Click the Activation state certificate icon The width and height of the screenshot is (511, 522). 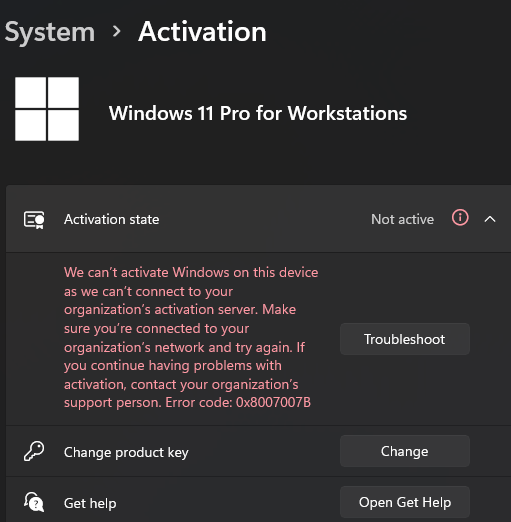pyautogui.click(x=34, y=220)
